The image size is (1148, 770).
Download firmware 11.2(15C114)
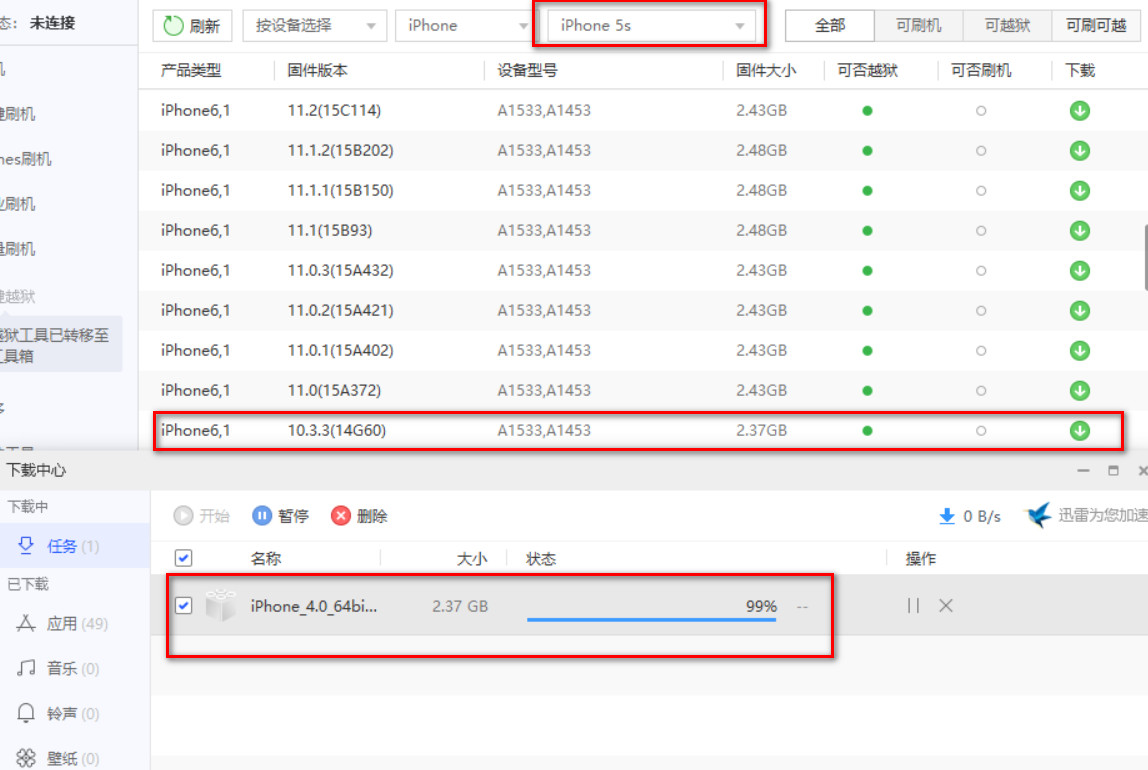coord(1079,111)
